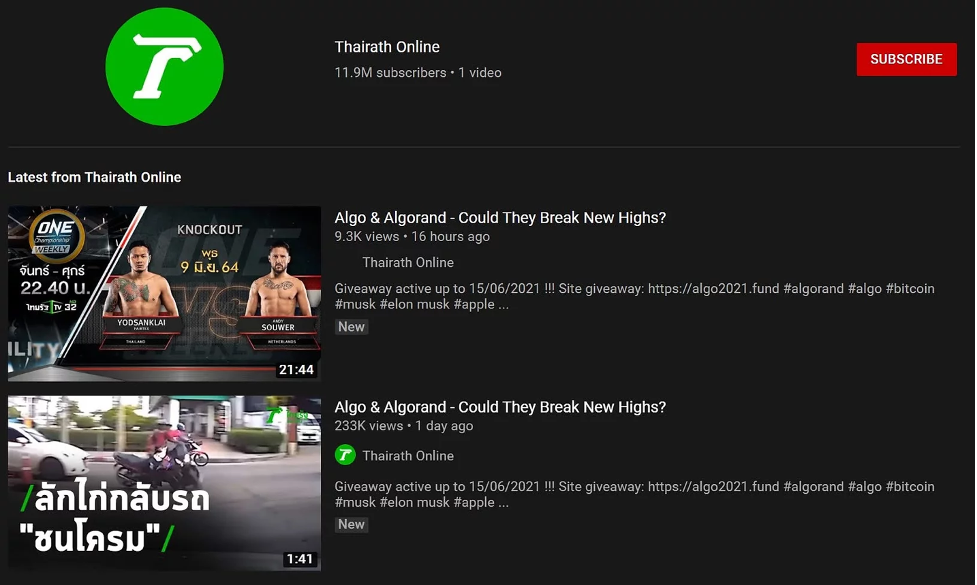This screenshot has width=977, height=585.
Task: Subscribe to Thairath Online channel
Action: click(x=906, y=59)
